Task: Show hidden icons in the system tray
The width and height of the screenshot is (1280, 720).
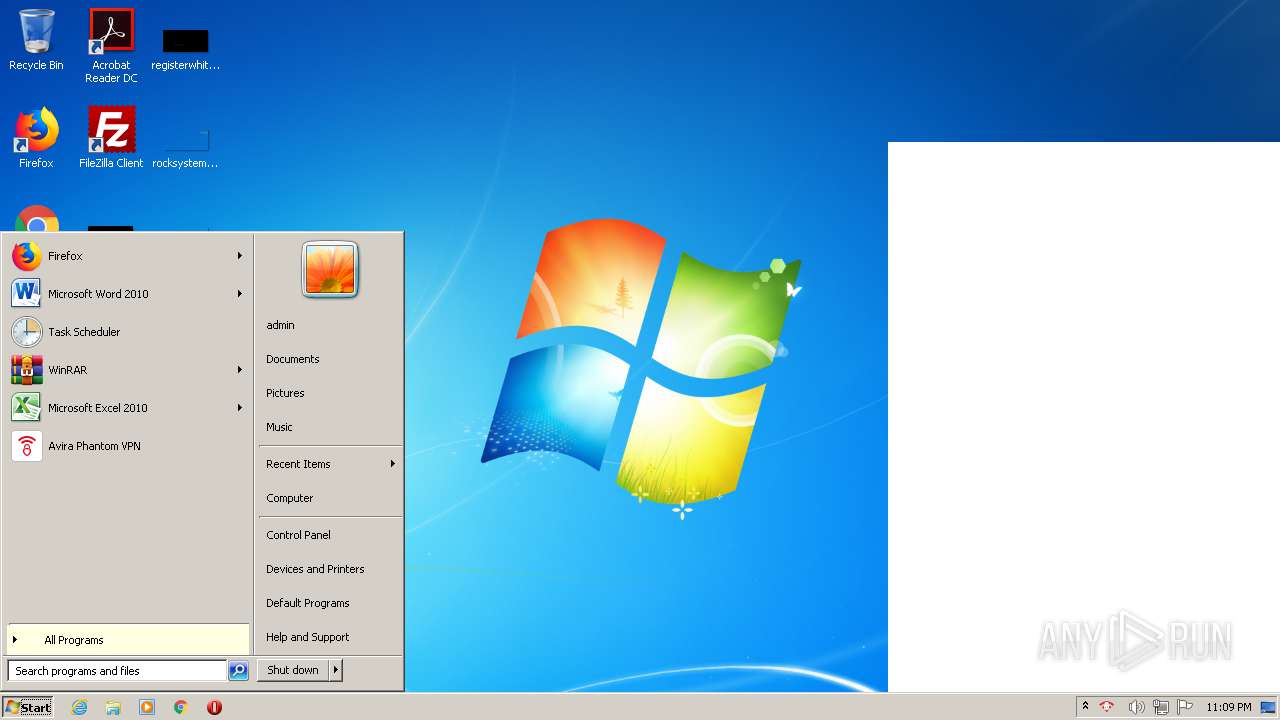Action: 1085,707
